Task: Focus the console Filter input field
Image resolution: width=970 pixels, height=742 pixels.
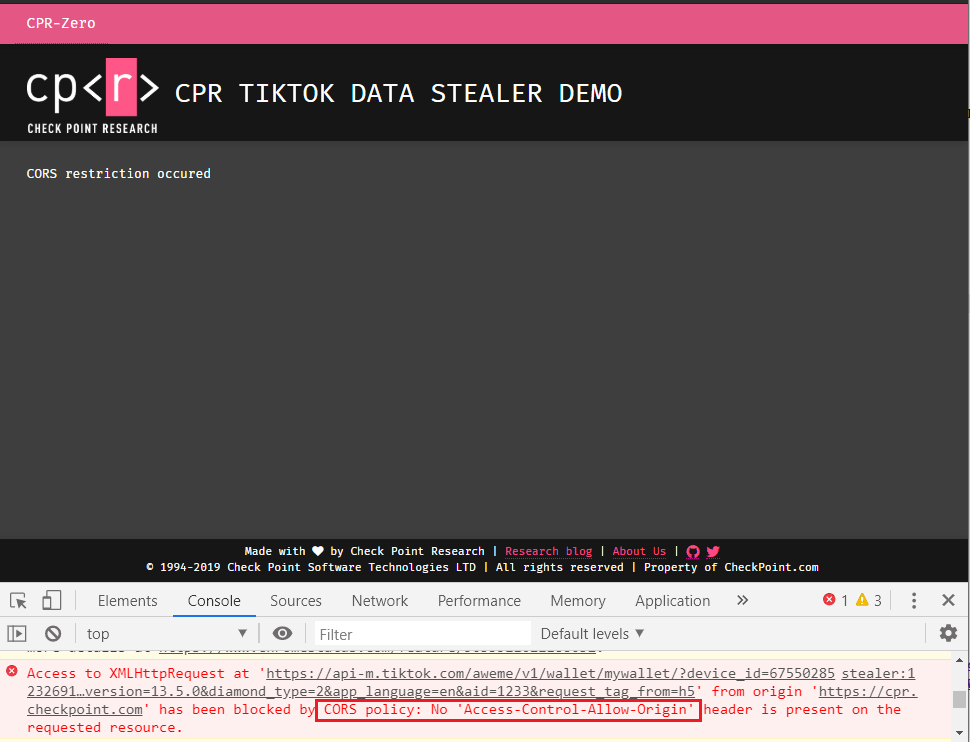Action: 423,634
